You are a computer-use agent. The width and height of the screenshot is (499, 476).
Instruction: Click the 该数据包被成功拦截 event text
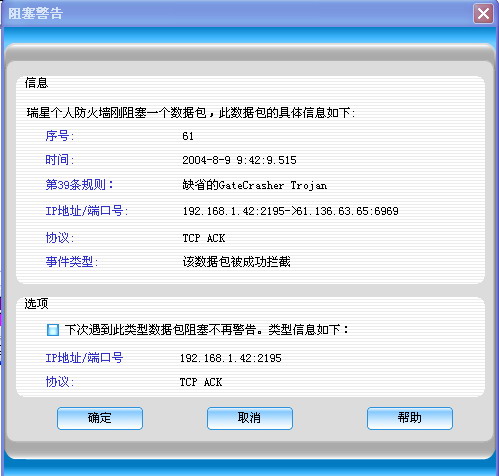[x=236, y=262]
